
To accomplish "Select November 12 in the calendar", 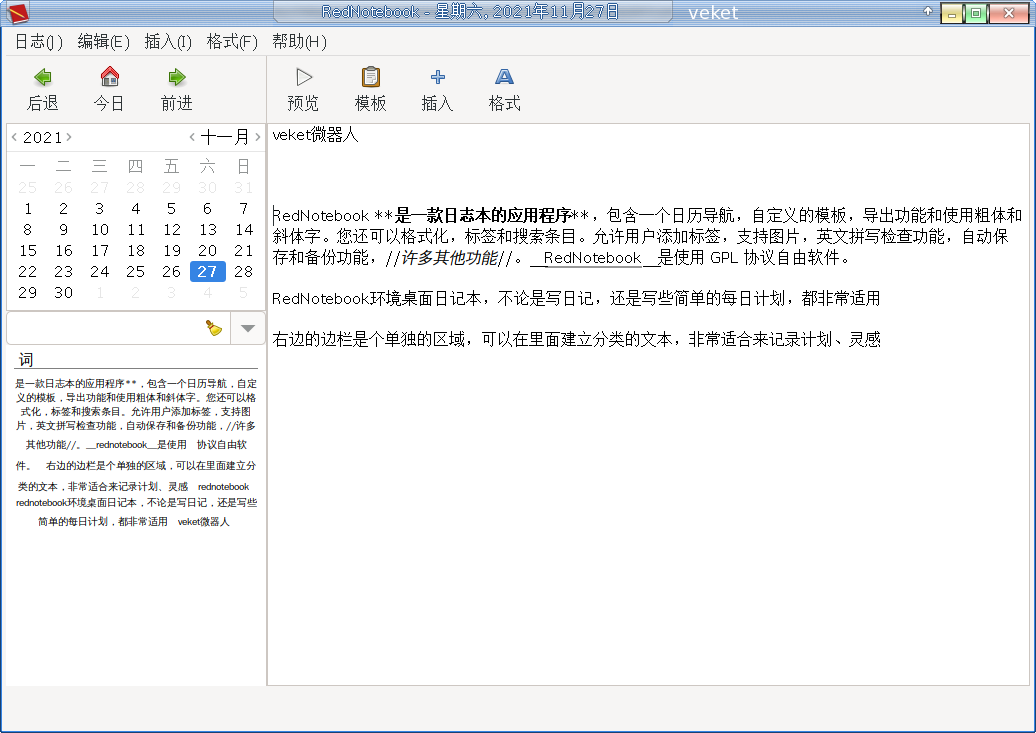I will (172, 229).
